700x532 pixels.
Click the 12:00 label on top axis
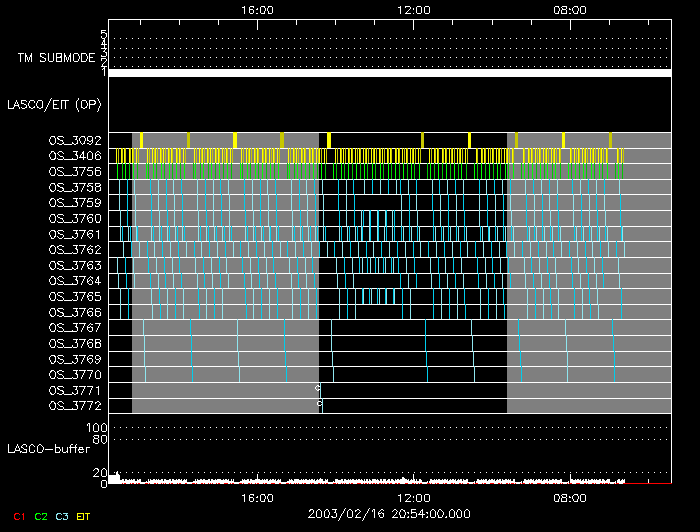pos(413,9)
